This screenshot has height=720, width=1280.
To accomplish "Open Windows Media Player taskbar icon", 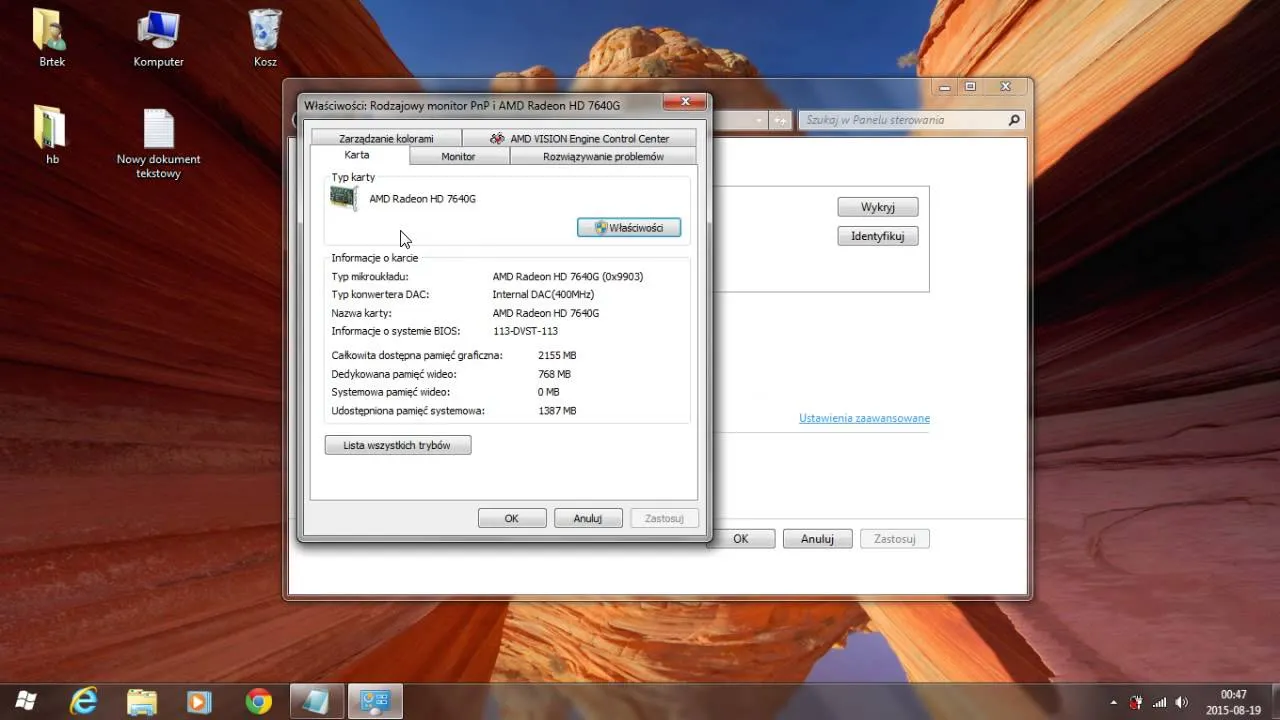I will point(200,701).
